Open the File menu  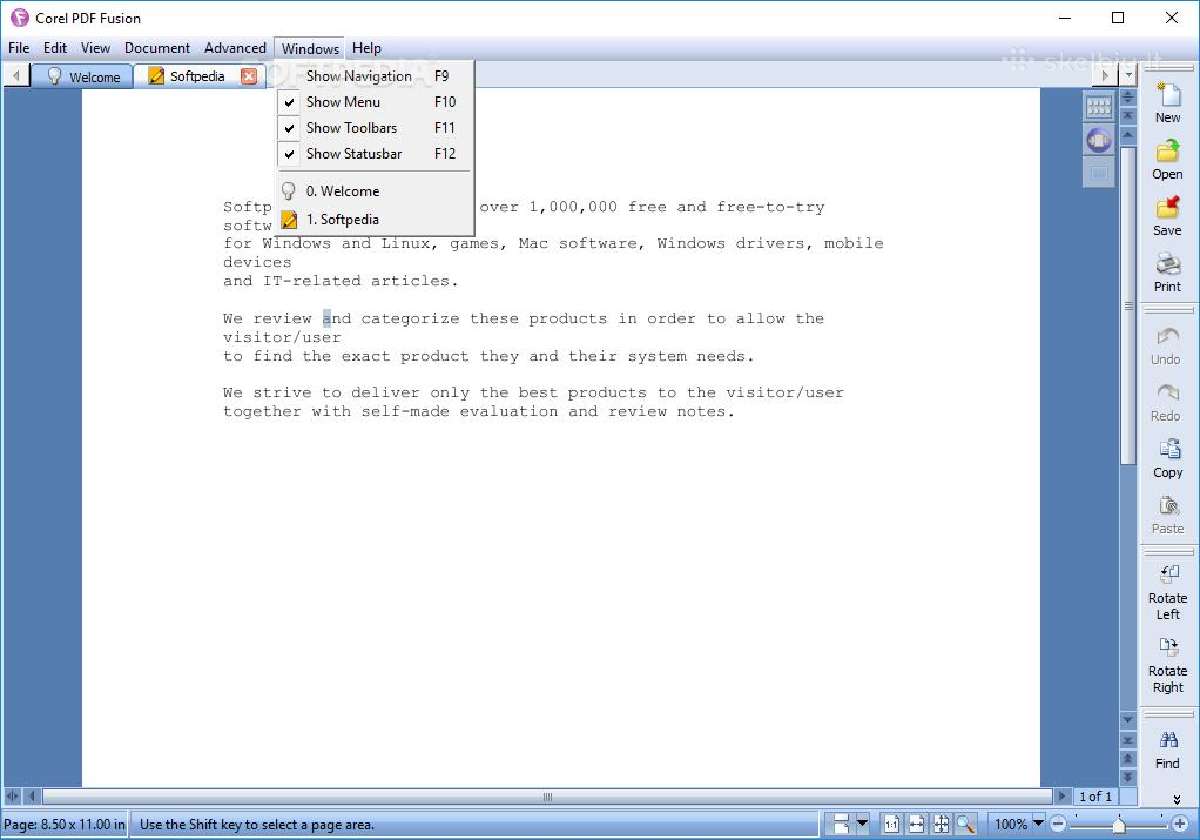pos(19,48)
